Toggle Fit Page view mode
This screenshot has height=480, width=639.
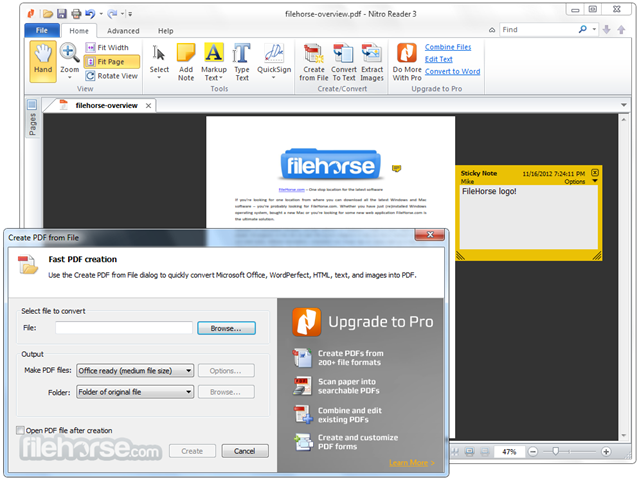pyautogui.click(x=112, y=62)
